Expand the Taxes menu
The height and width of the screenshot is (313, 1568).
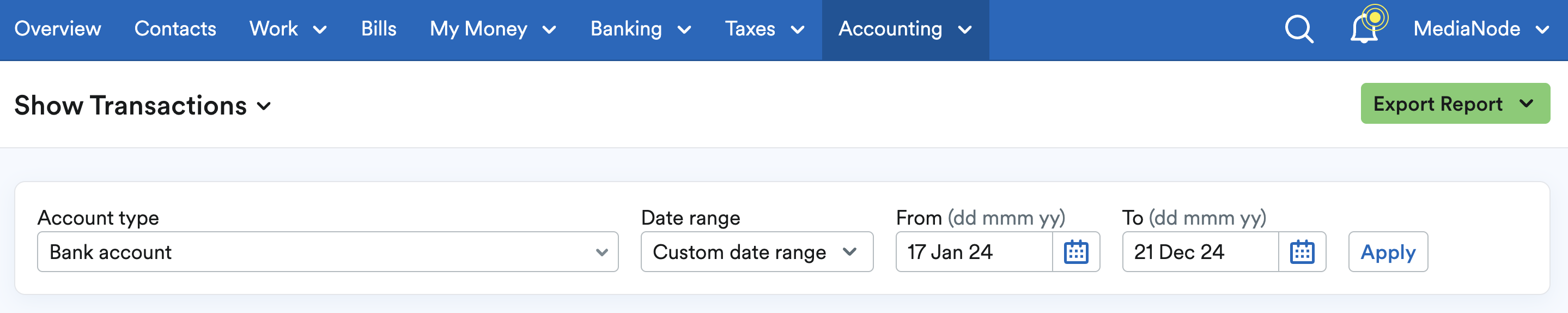pyautogui.click(x=765, y=28)
